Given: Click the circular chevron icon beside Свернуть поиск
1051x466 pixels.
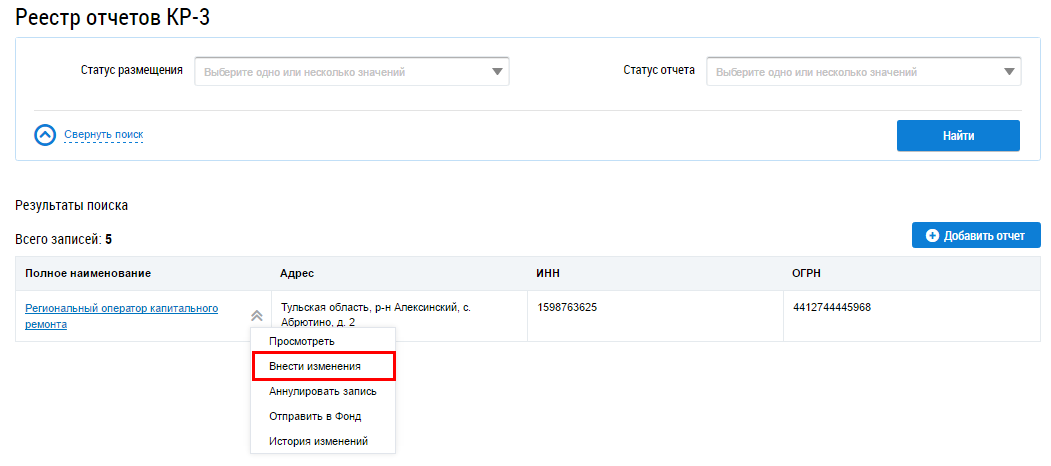Looking at the screenshot, I should [x=45, y=135].
